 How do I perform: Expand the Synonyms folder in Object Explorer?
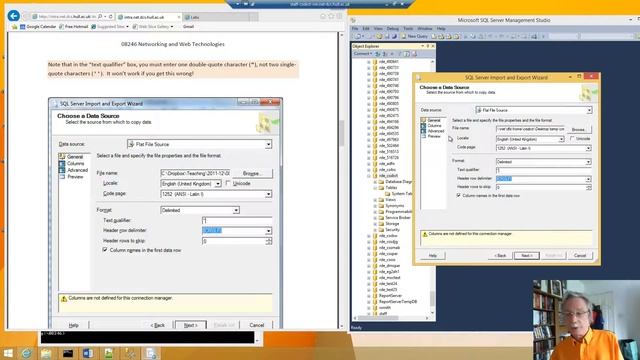pos(375,206)
